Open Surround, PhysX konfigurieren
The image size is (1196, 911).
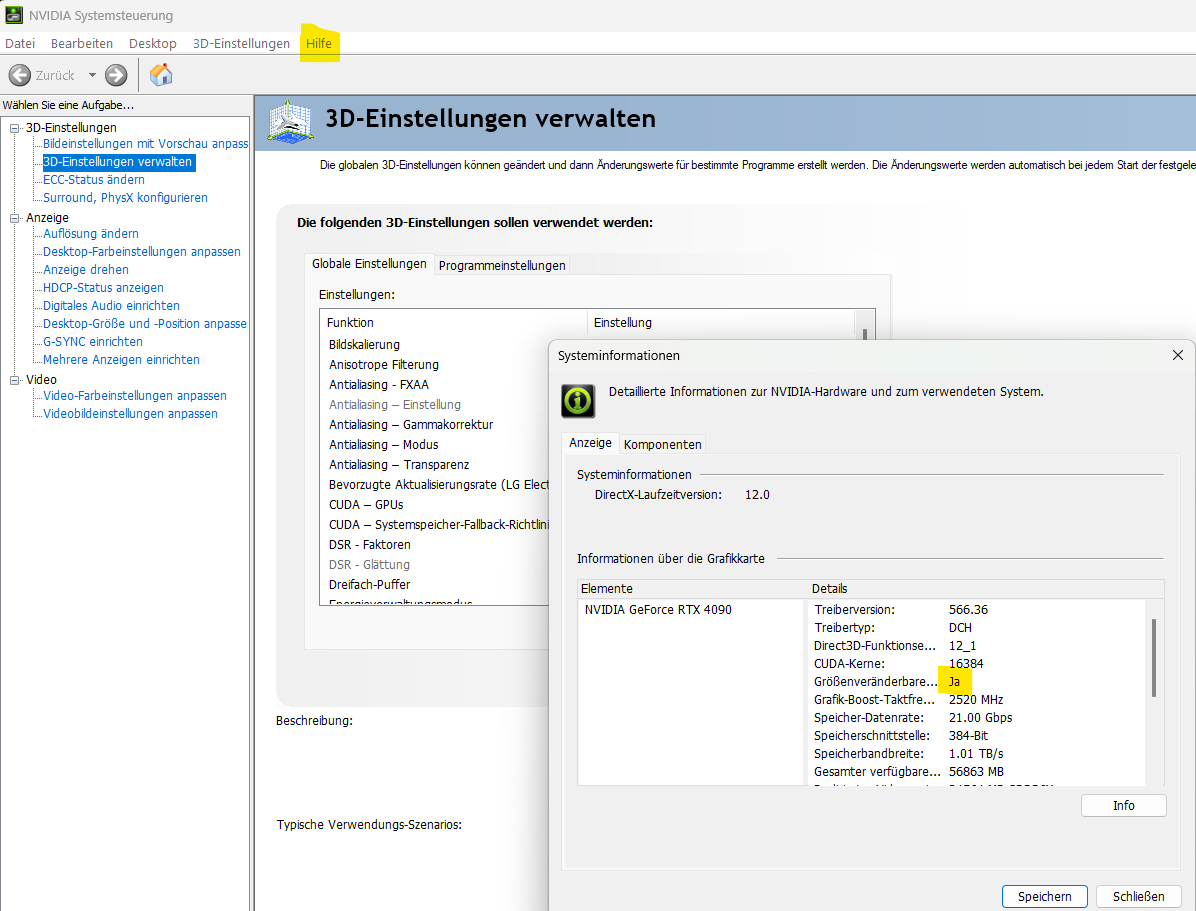125,198
